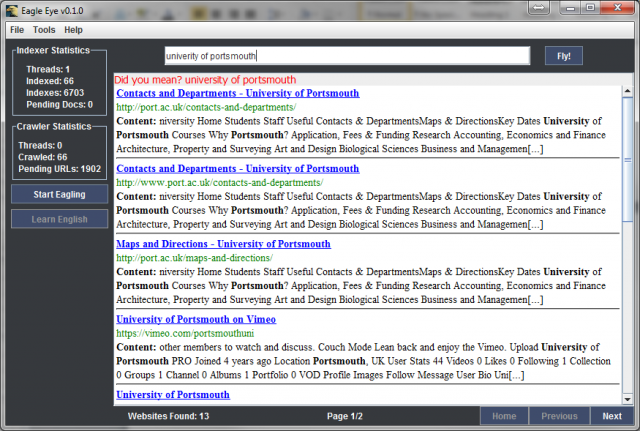Click the scrollbar up arrow in results

pyautogui.click(x=627, y=91)
